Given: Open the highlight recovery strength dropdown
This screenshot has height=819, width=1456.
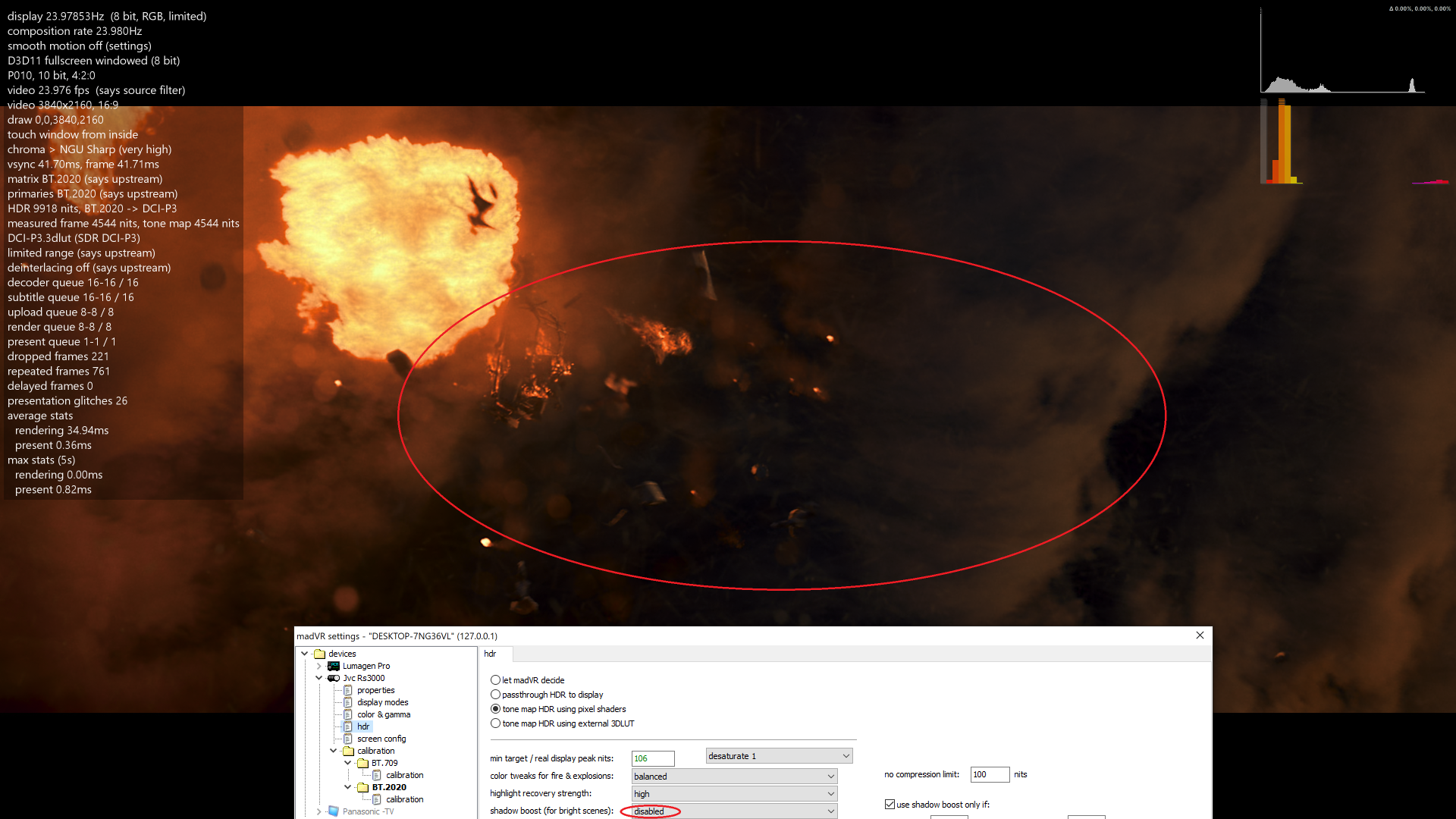Looking at the screenshot, I should coord(734,794).
